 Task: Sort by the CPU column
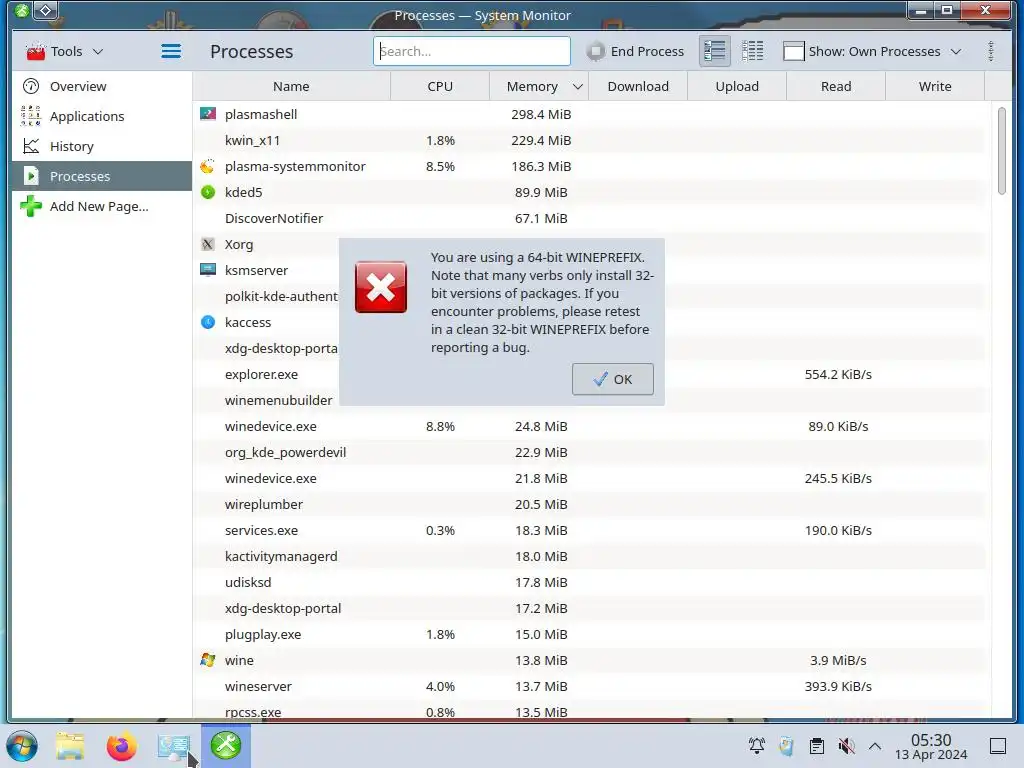pos(440,86)
